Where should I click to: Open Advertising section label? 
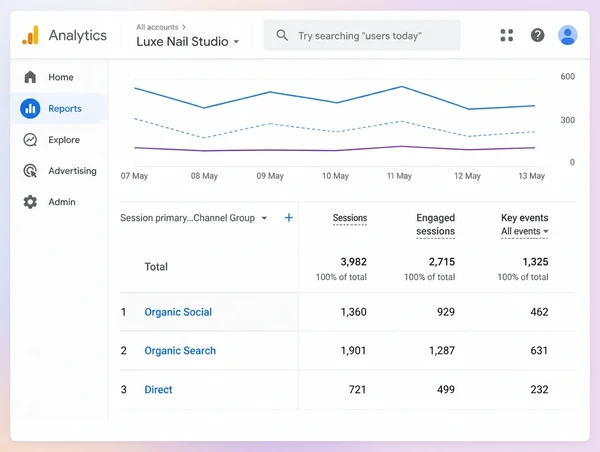(72, 171)
